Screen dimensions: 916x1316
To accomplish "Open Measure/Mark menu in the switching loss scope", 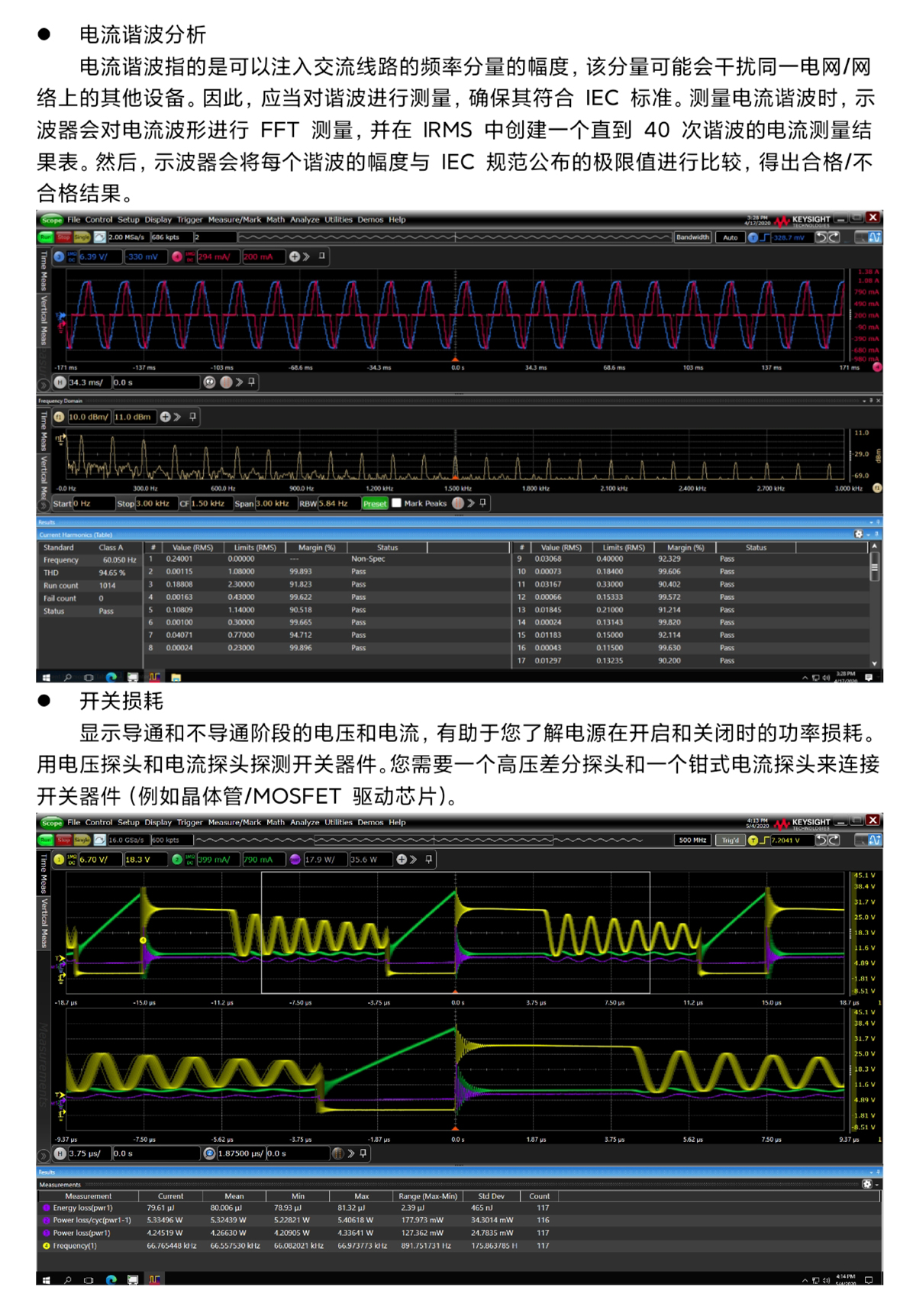I will coord(234,823).
